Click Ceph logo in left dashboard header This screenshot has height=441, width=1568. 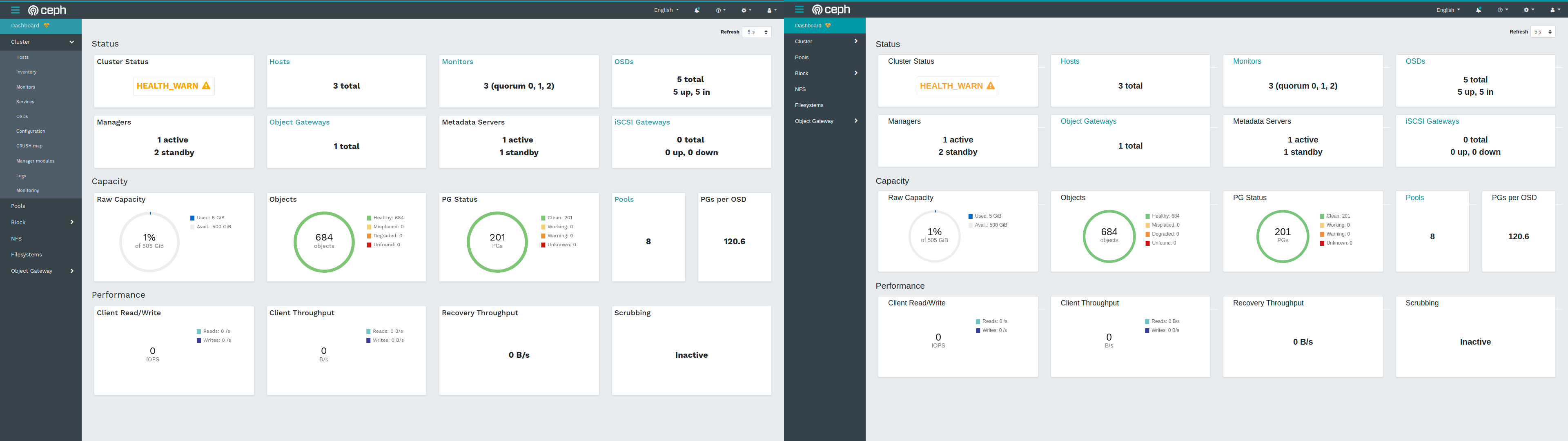click(x=47, y=10)
